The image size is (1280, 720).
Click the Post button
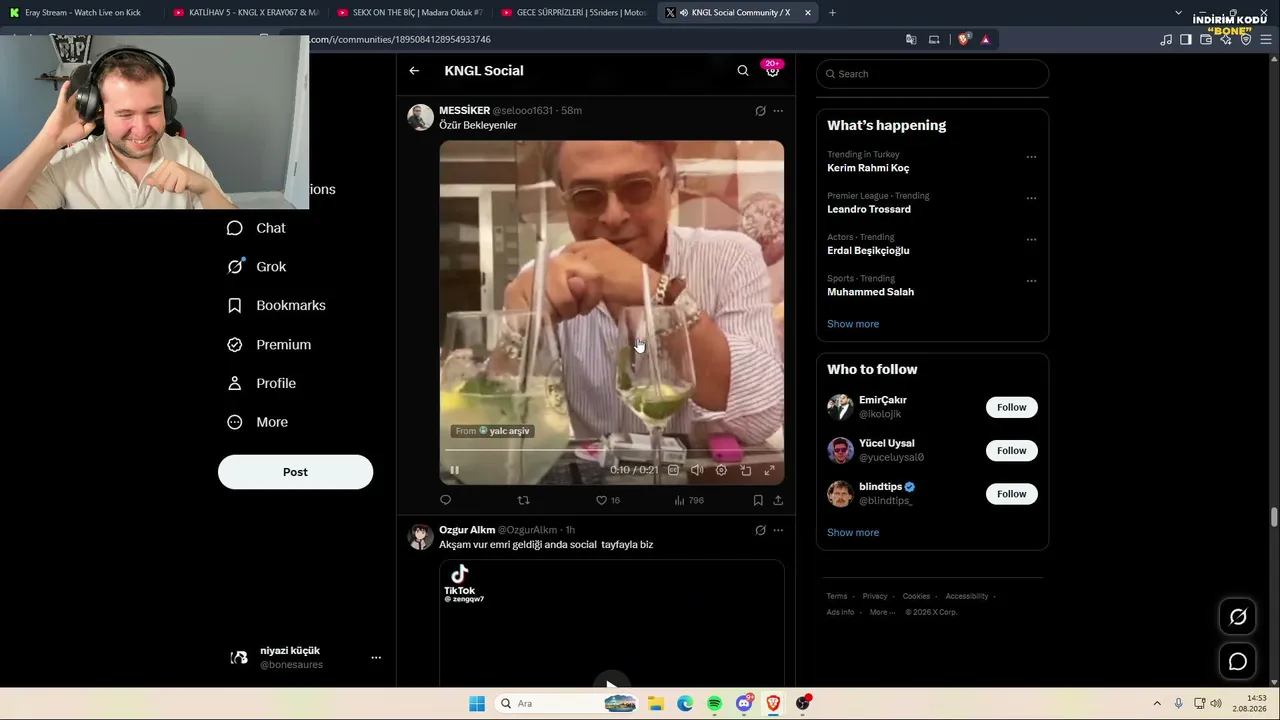click(295, 472)
